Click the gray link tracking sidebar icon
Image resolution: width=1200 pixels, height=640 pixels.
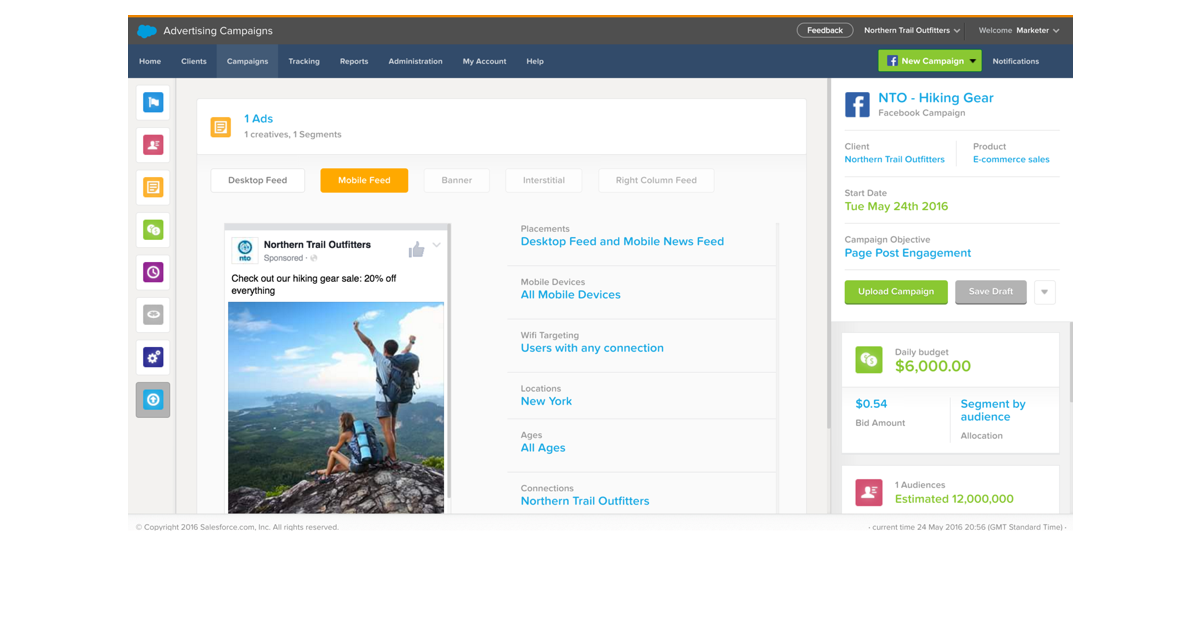(153, 315)
